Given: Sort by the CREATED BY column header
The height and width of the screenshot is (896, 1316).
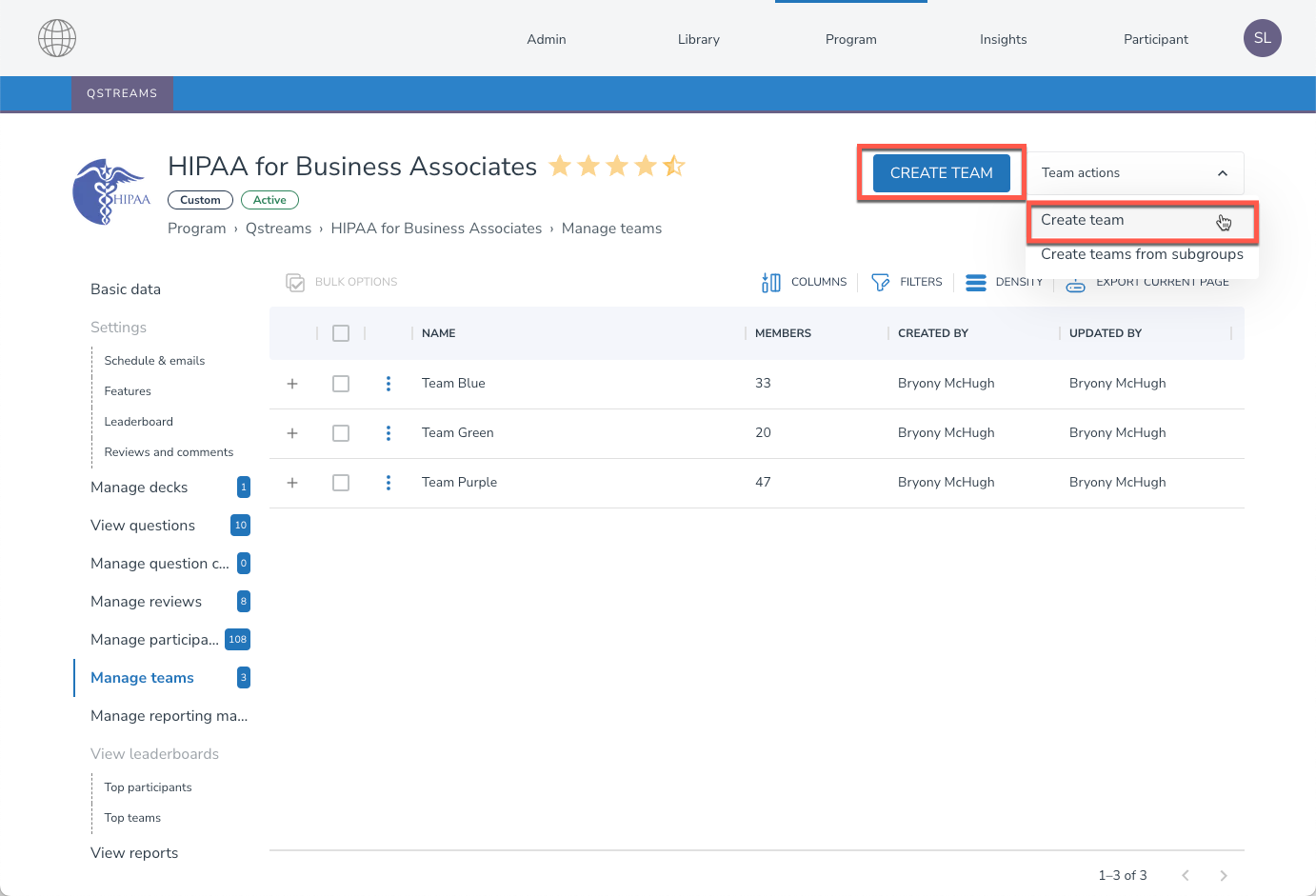Looking at the screenshot, I should 933,333.
